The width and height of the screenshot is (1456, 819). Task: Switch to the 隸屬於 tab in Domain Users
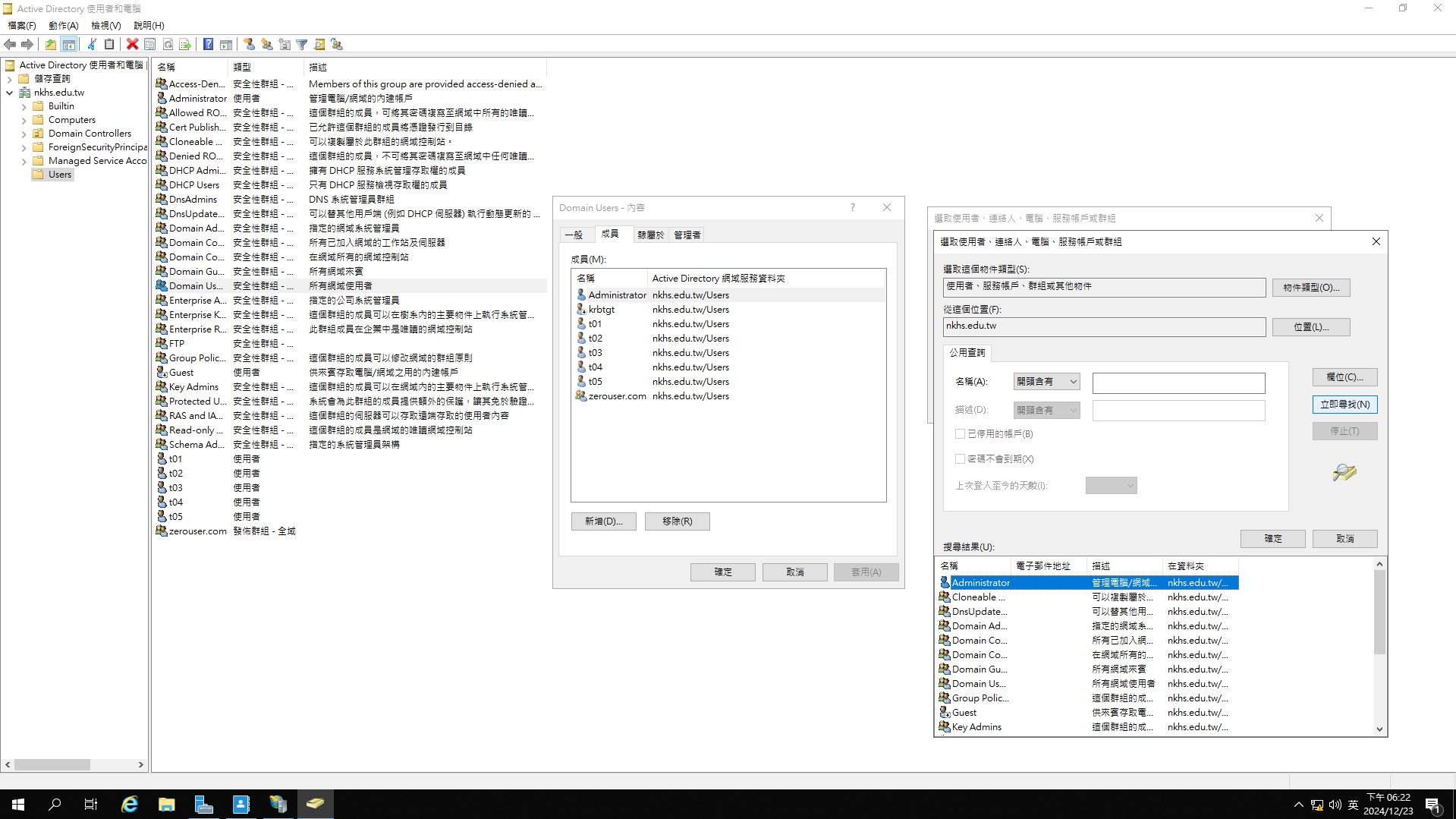[650, 235]
